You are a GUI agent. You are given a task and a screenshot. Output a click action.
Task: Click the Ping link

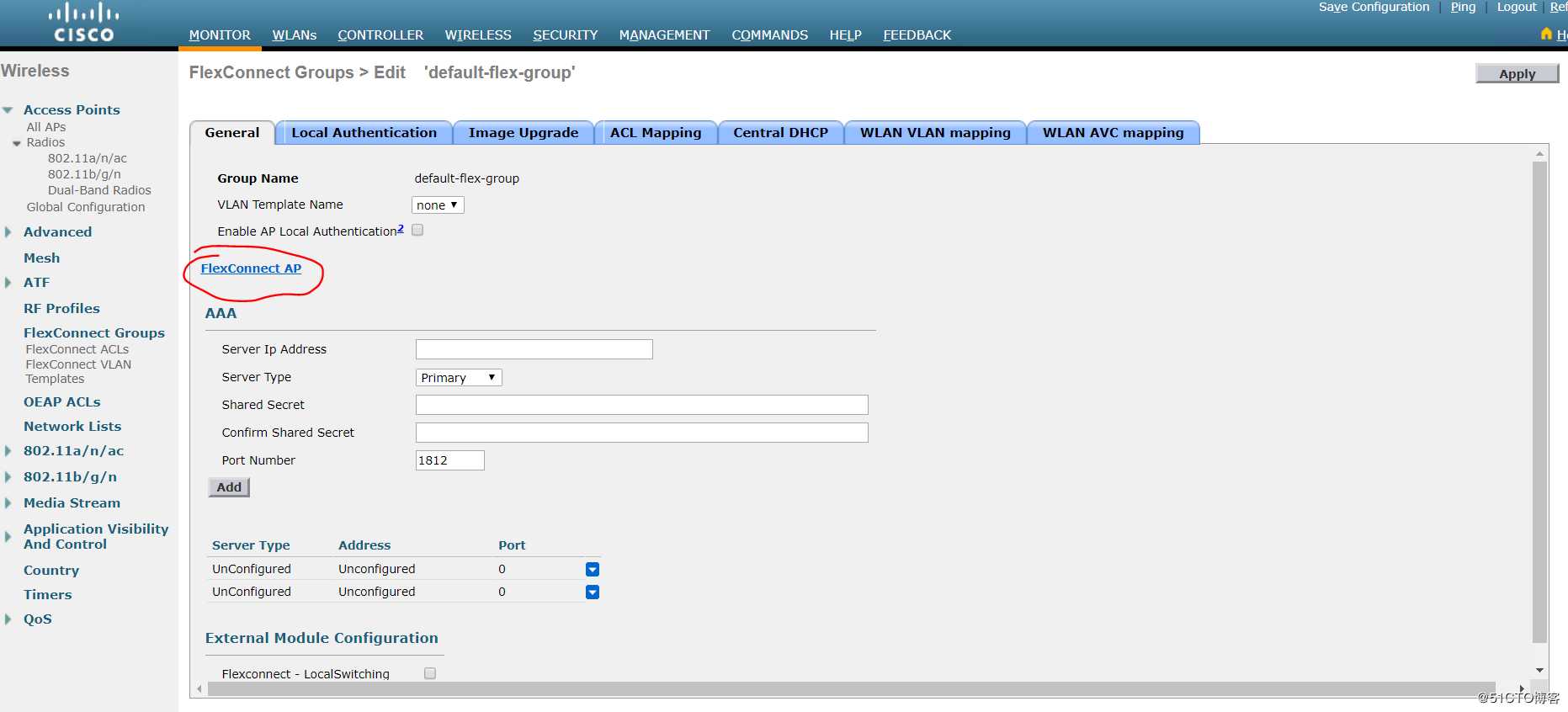coord(1463,7)
